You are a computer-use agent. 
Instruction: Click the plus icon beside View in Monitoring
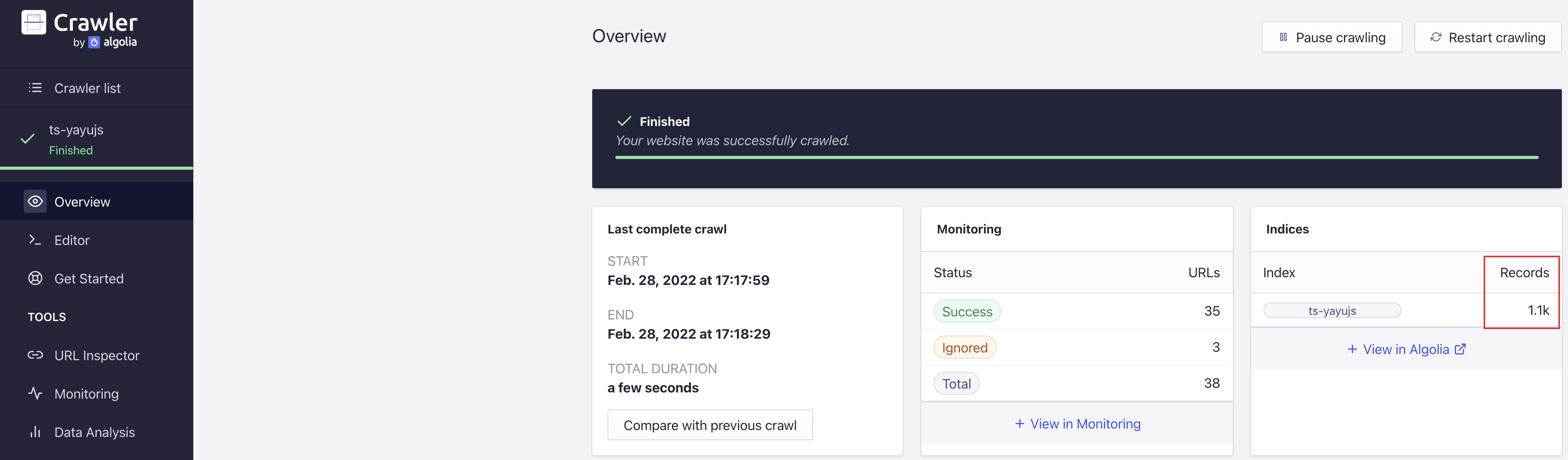tap(1020, 424)
